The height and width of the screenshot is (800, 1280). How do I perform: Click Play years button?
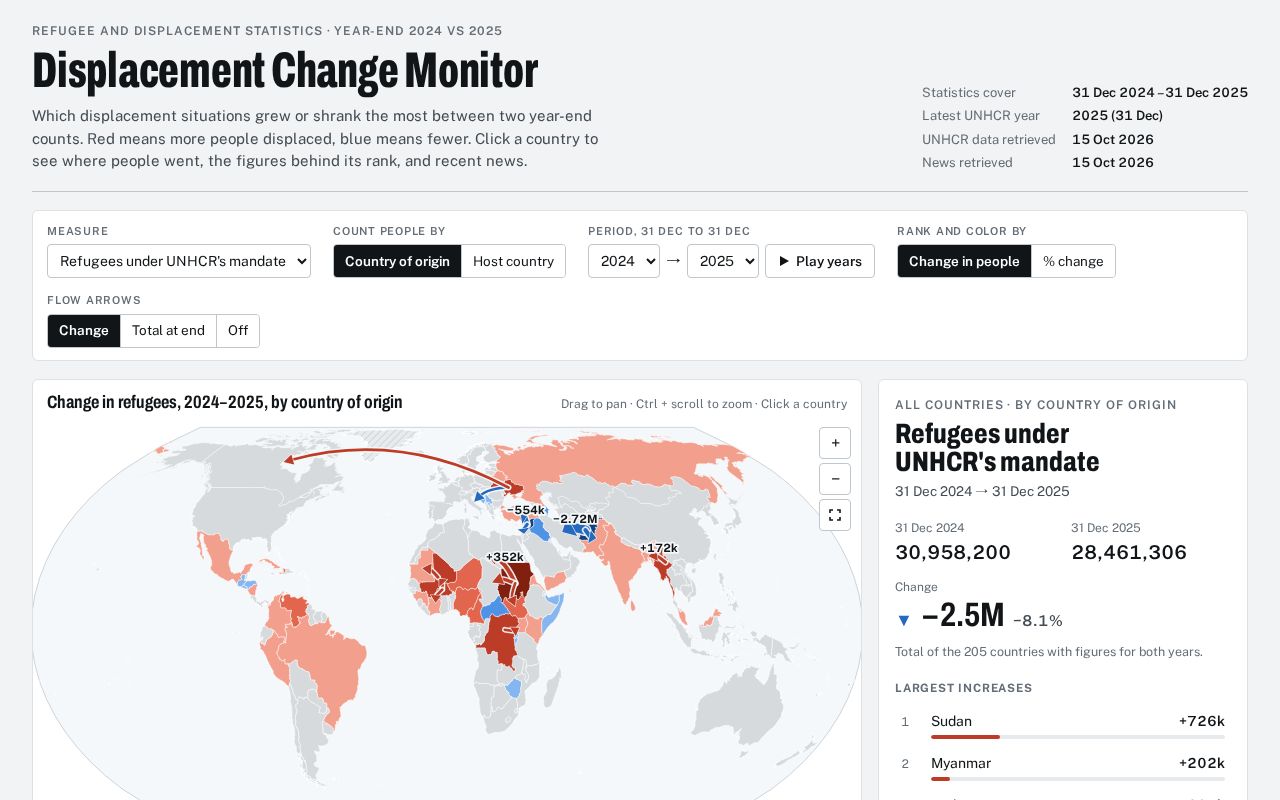tap(820, 261)
